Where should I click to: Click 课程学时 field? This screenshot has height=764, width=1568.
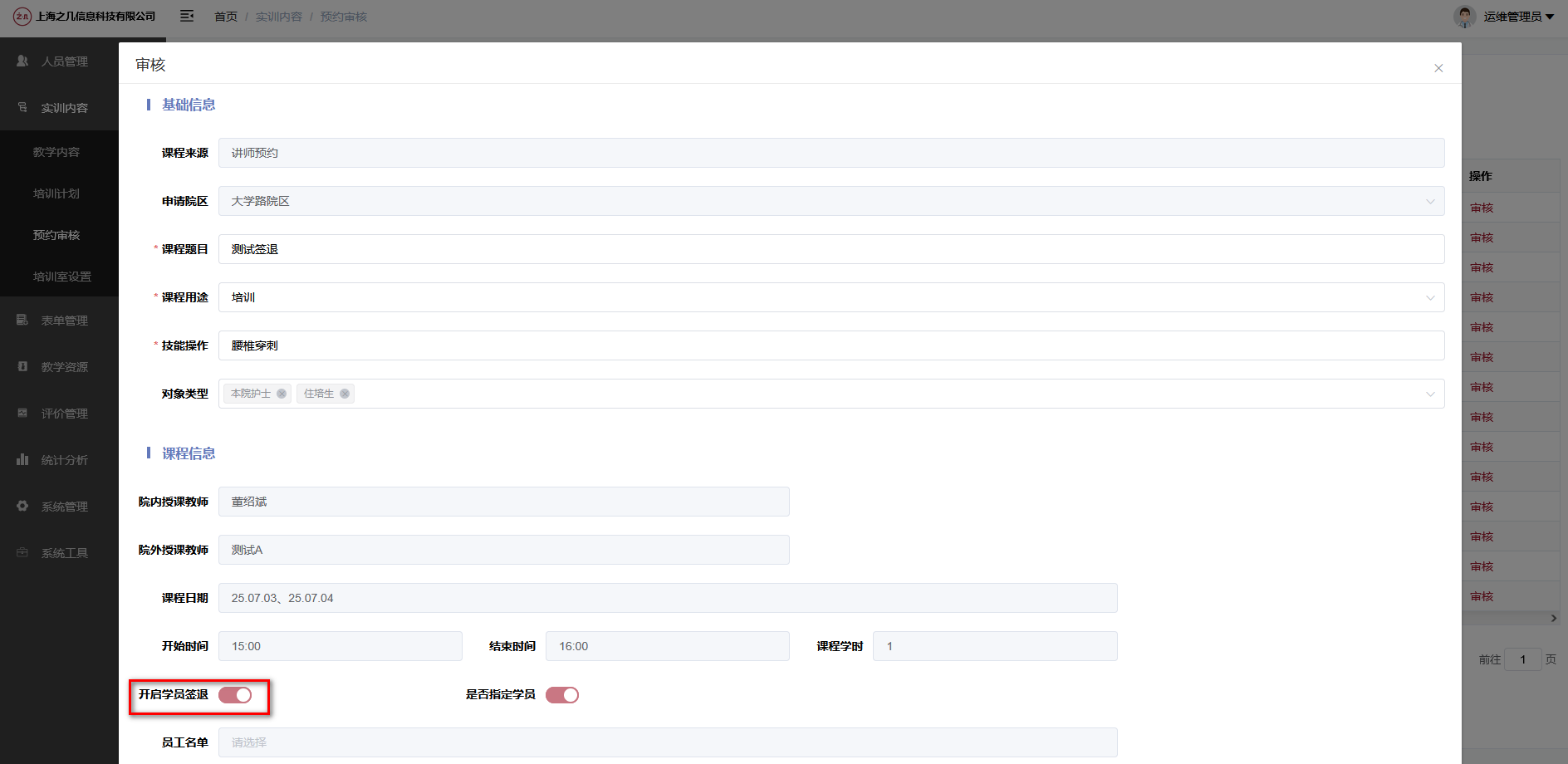[x=995, y=646]
